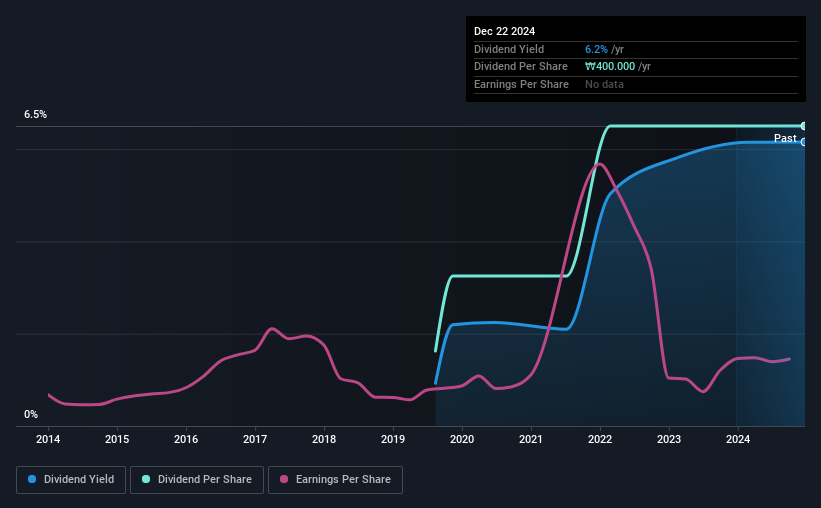Click the blue Dividend Yield endpoint marker
The image size is (821, 508).
pos(803,142)
